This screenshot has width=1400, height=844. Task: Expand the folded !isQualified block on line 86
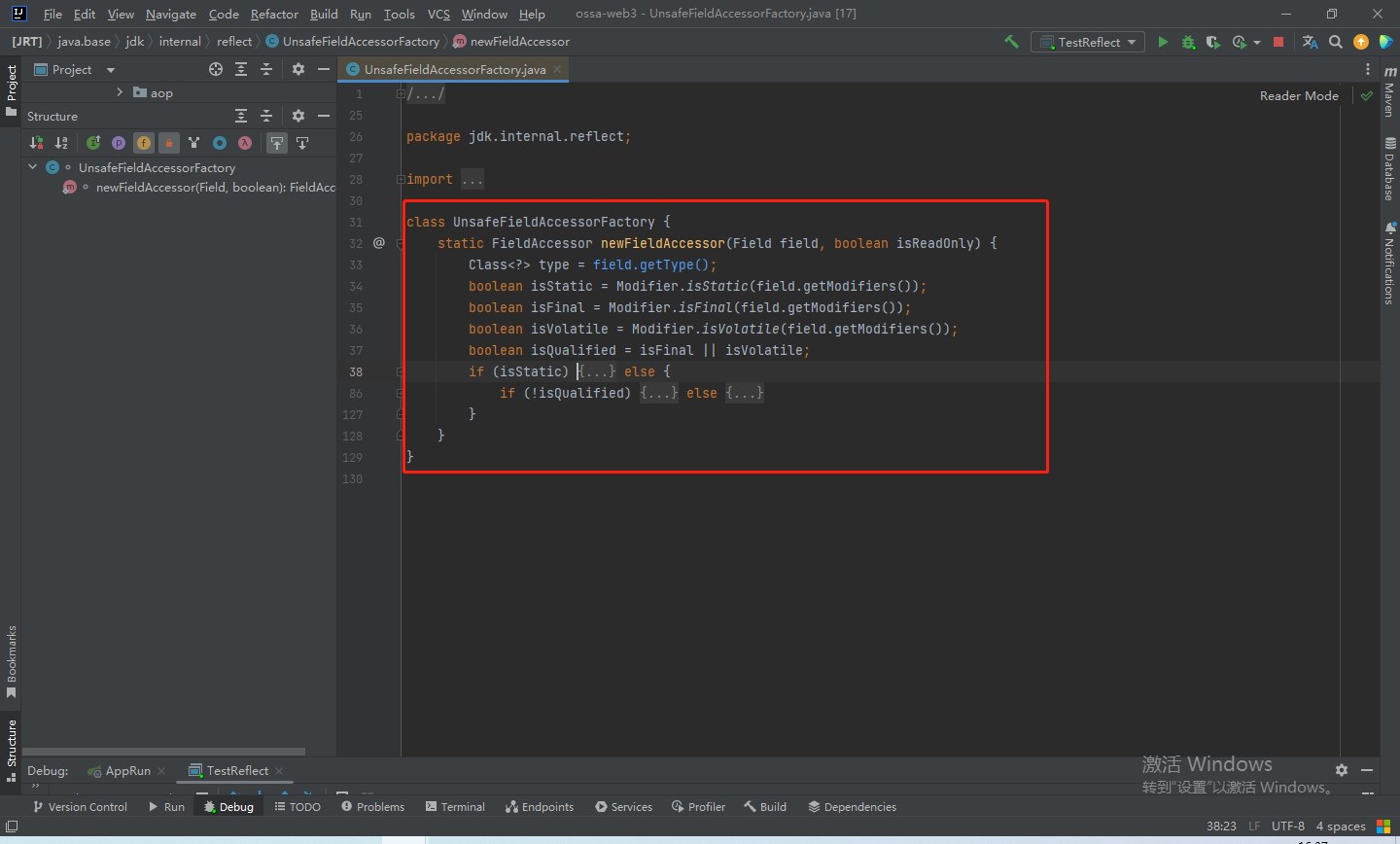tap(659, 393)
